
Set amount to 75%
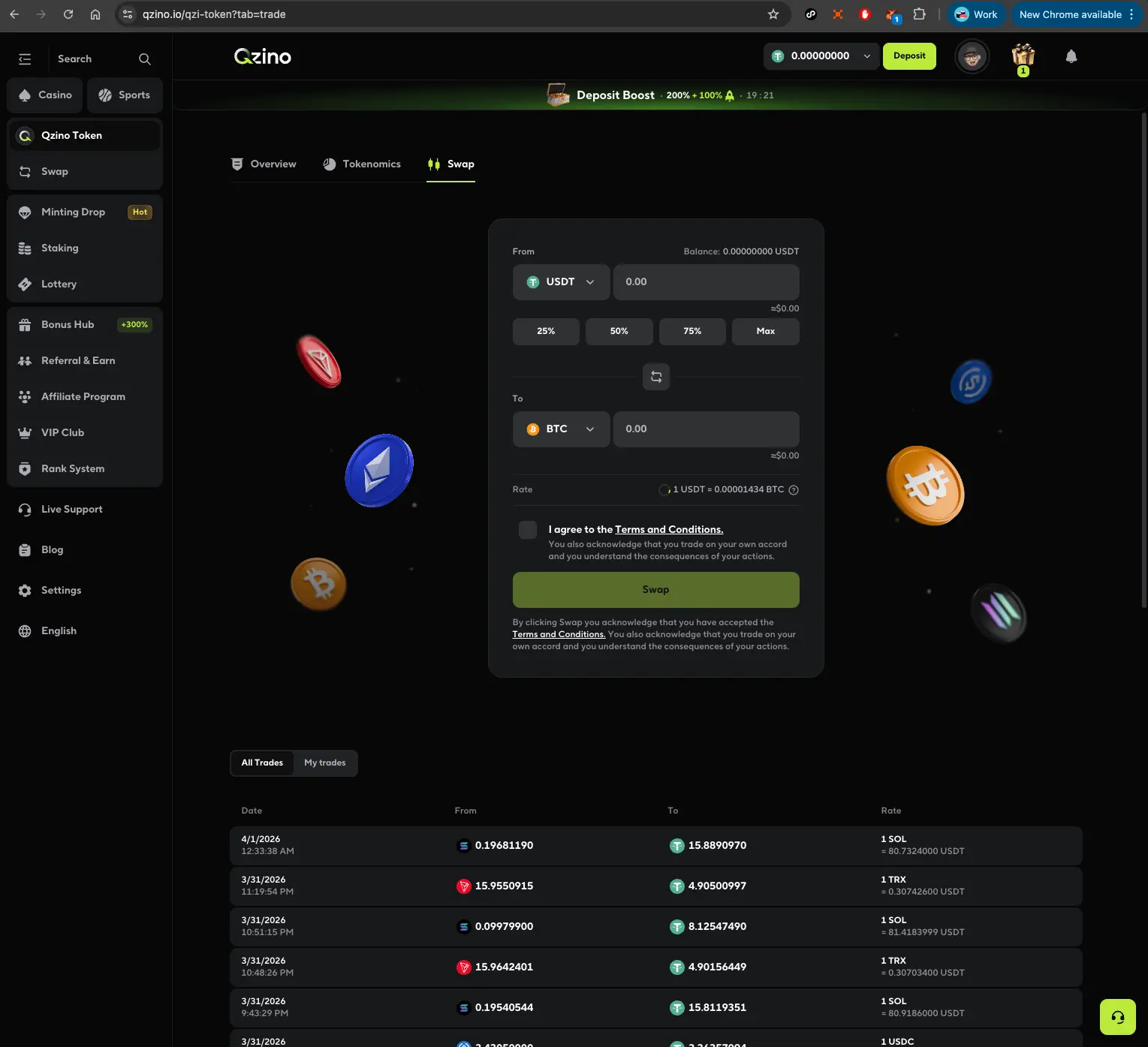[x=692, y=332]
